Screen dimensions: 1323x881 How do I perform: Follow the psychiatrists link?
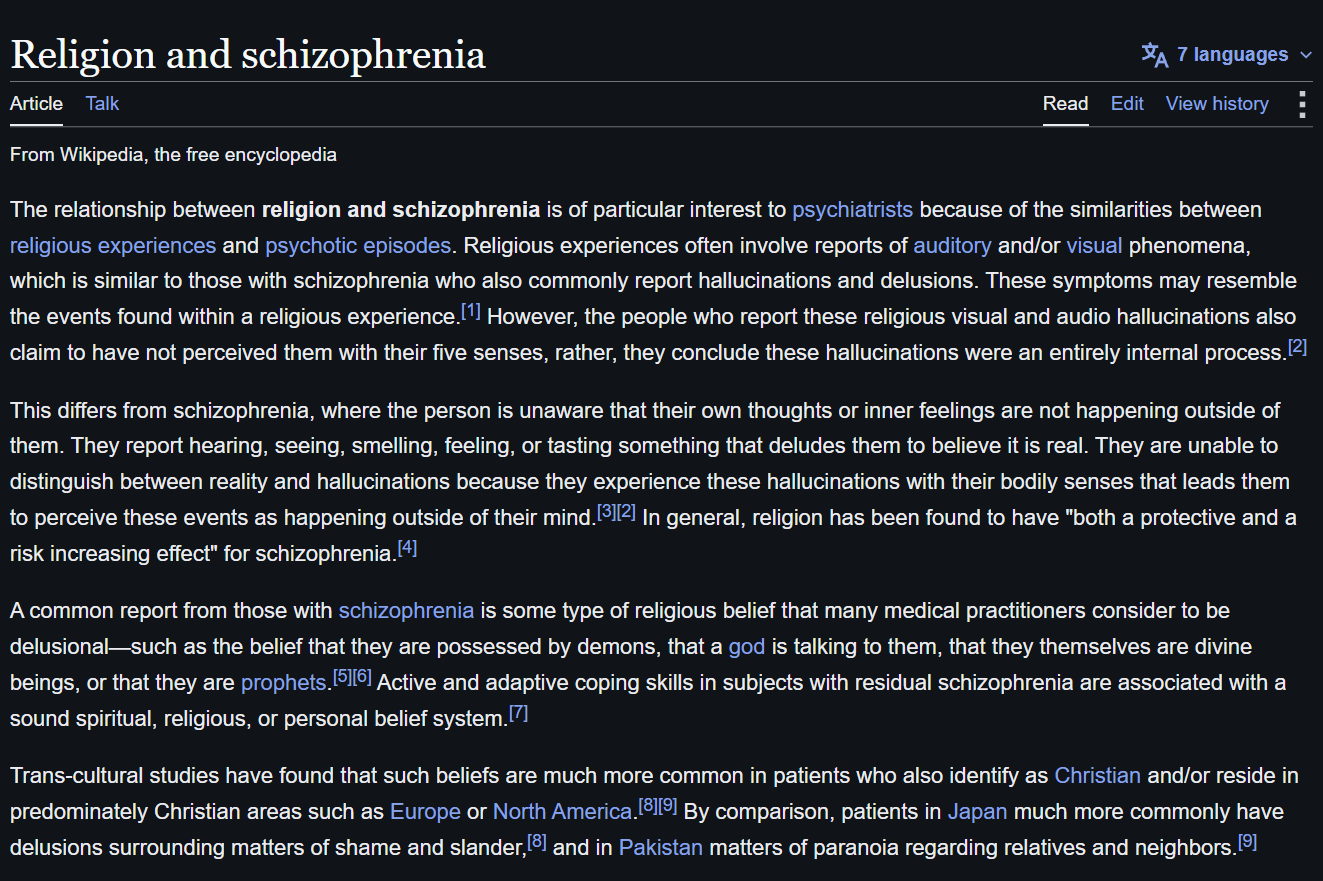(852, 210)
